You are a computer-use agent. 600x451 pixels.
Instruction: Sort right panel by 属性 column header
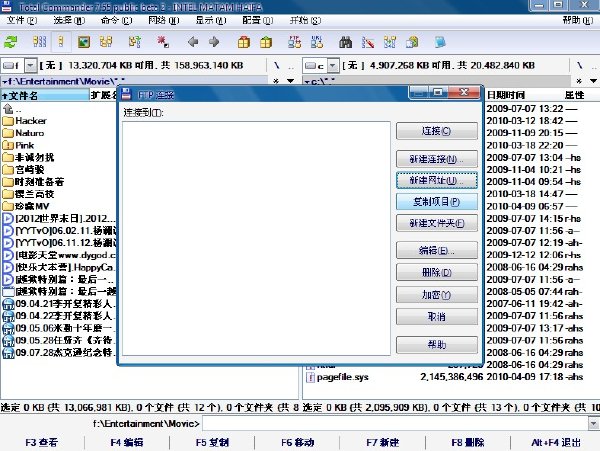(574, 95)
